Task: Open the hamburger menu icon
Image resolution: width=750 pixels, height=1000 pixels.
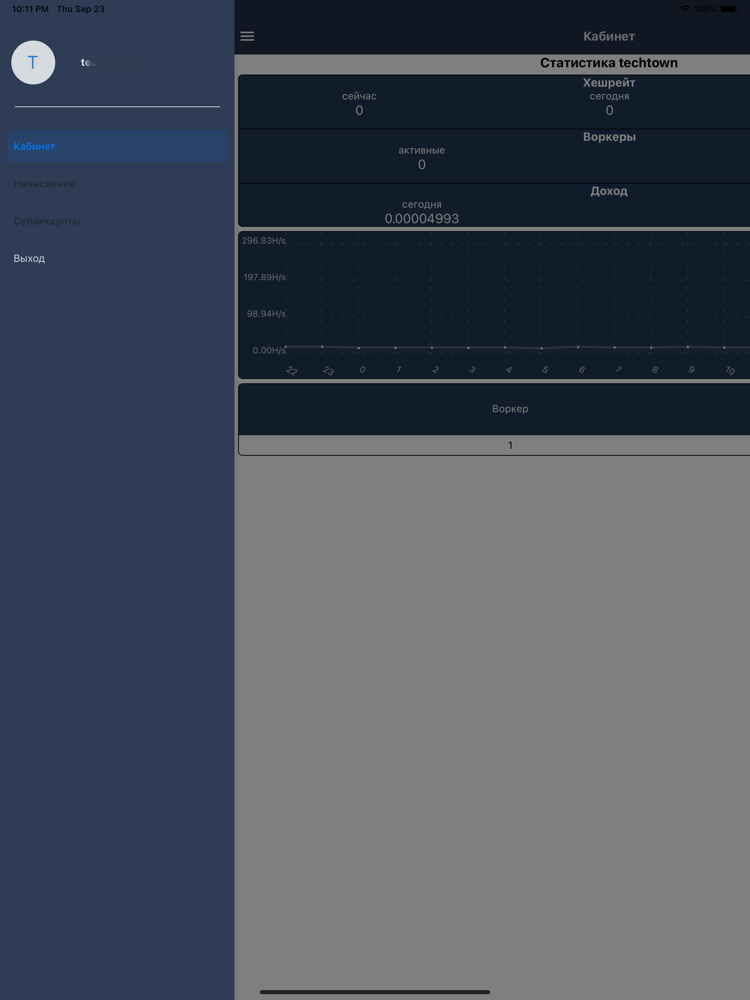Action: pos(247,36)
